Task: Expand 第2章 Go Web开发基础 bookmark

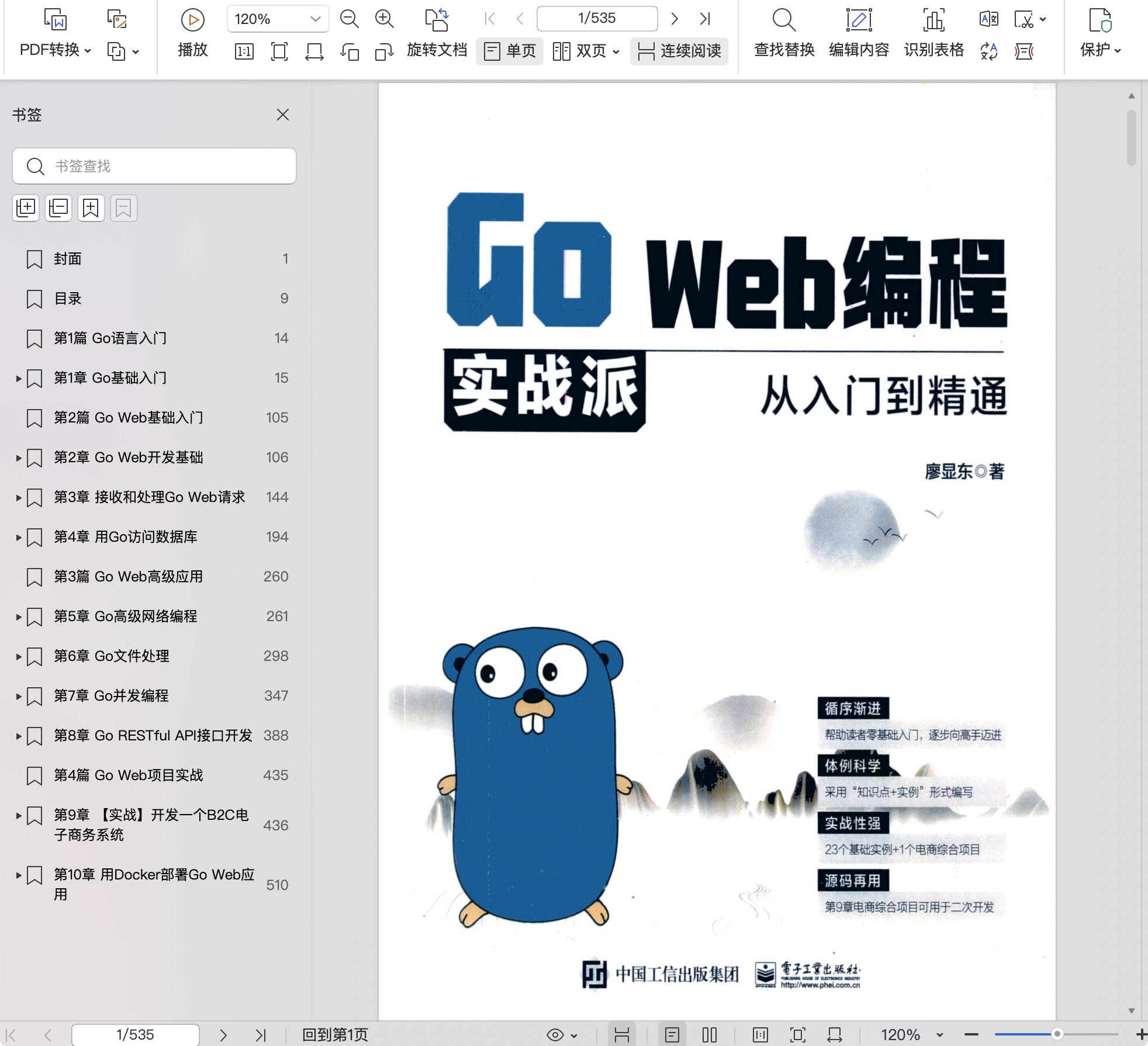Action: click(19, 458)
